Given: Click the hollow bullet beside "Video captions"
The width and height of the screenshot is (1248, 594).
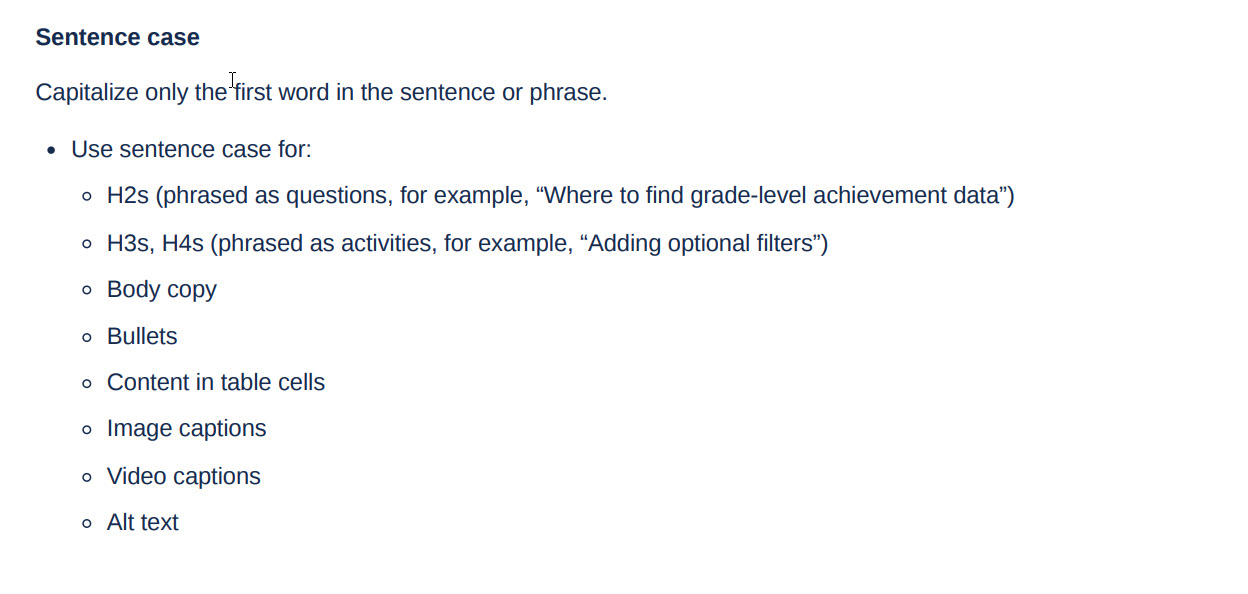Looking at the screenshot, I should (x=88, y=478).
